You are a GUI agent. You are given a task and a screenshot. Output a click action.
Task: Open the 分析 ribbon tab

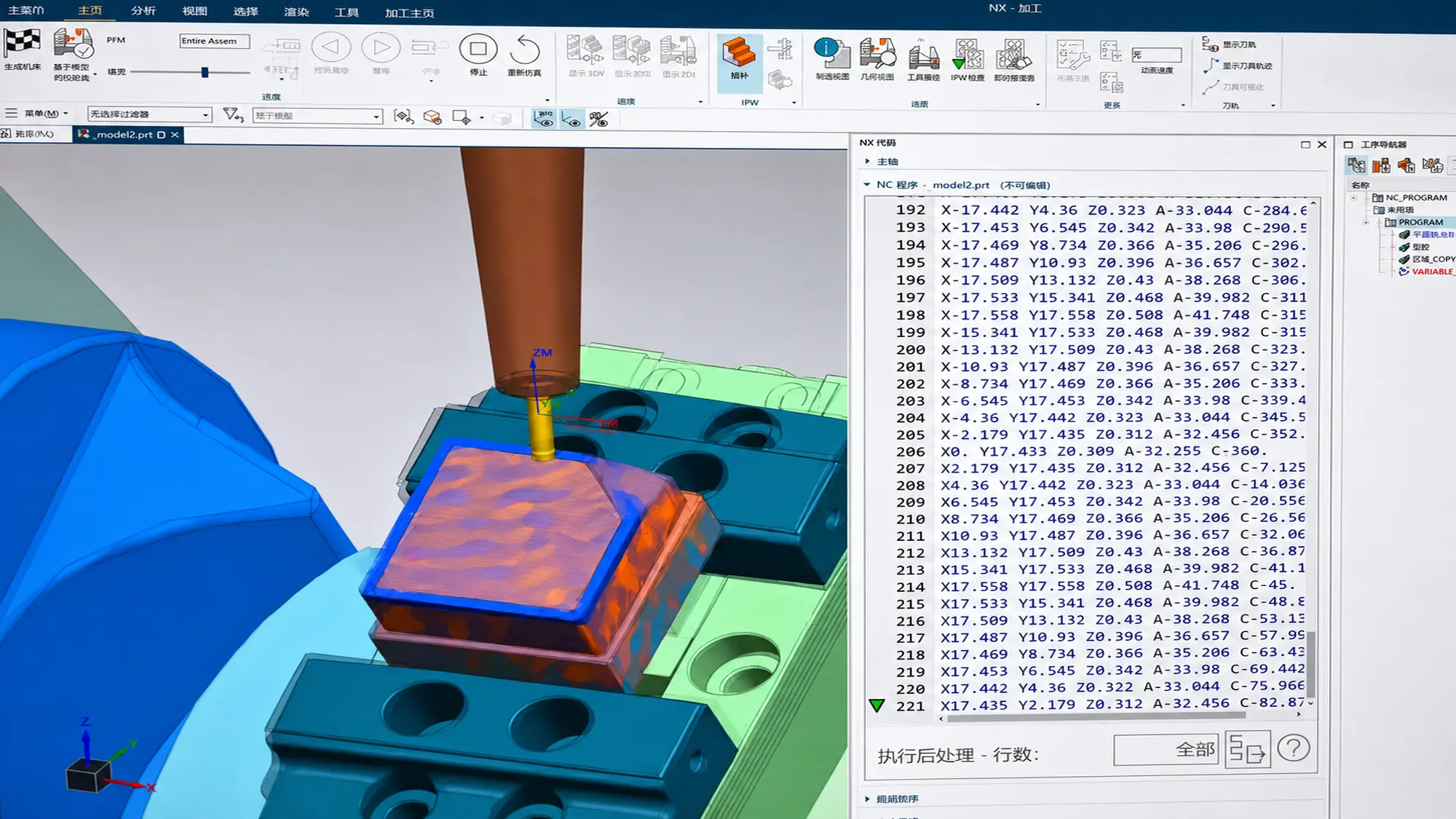pyautogui.click(x=143, y=11)
